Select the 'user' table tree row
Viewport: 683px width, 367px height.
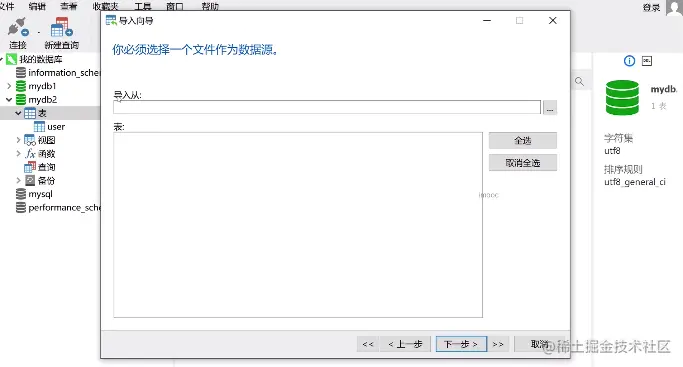coord(50,127)
